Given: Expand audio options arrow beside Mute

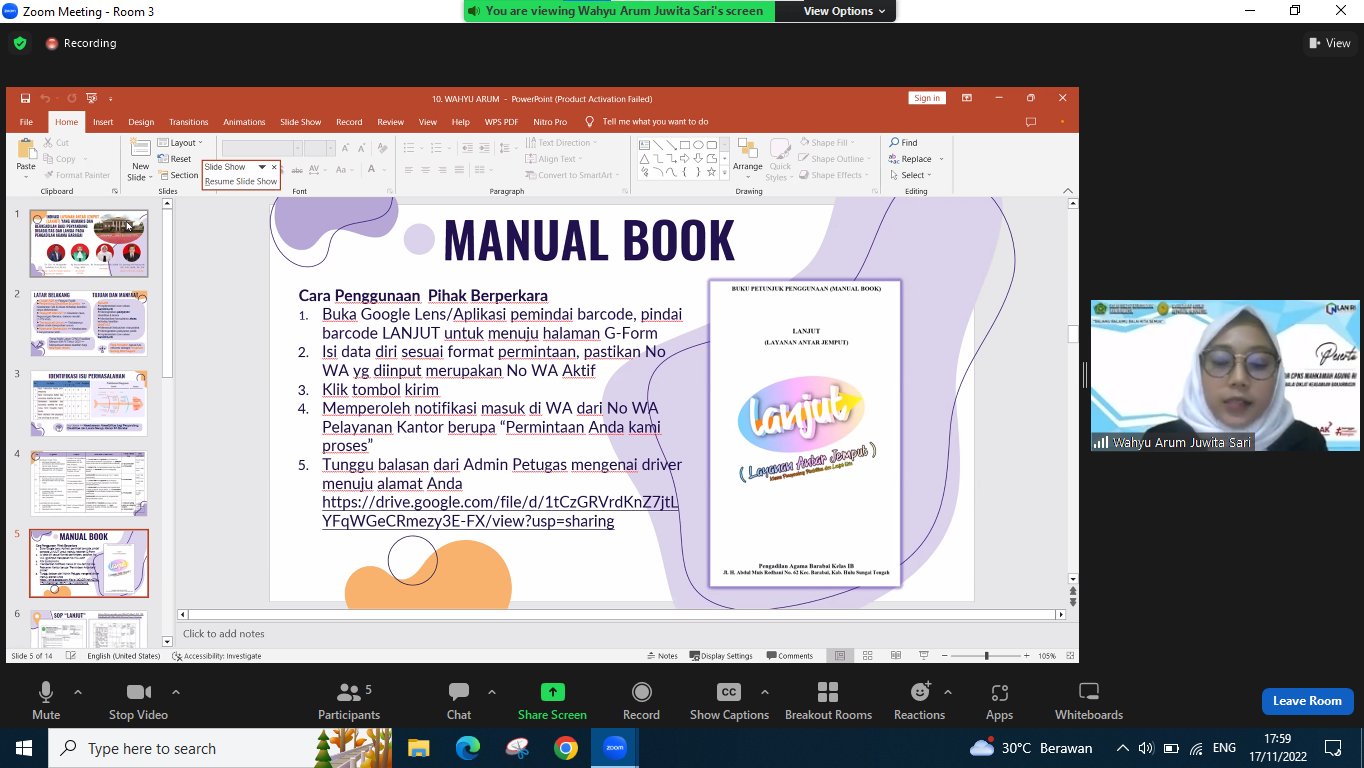Looking at the screenshot, I should [x=78, y=692].
